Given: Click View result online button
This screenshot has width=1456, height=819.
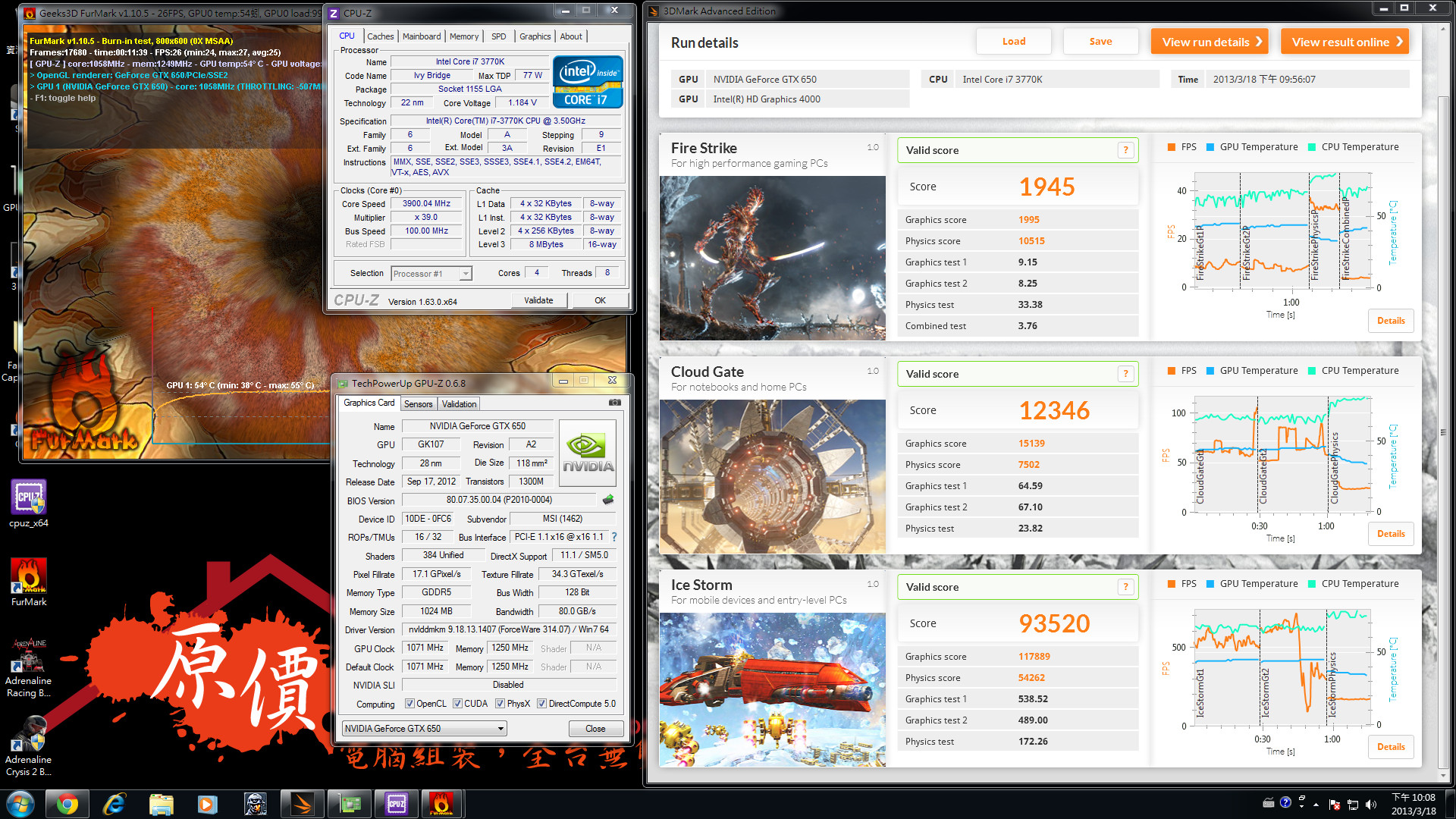Looking at the screenshot, I should [x=1345, y=42].
